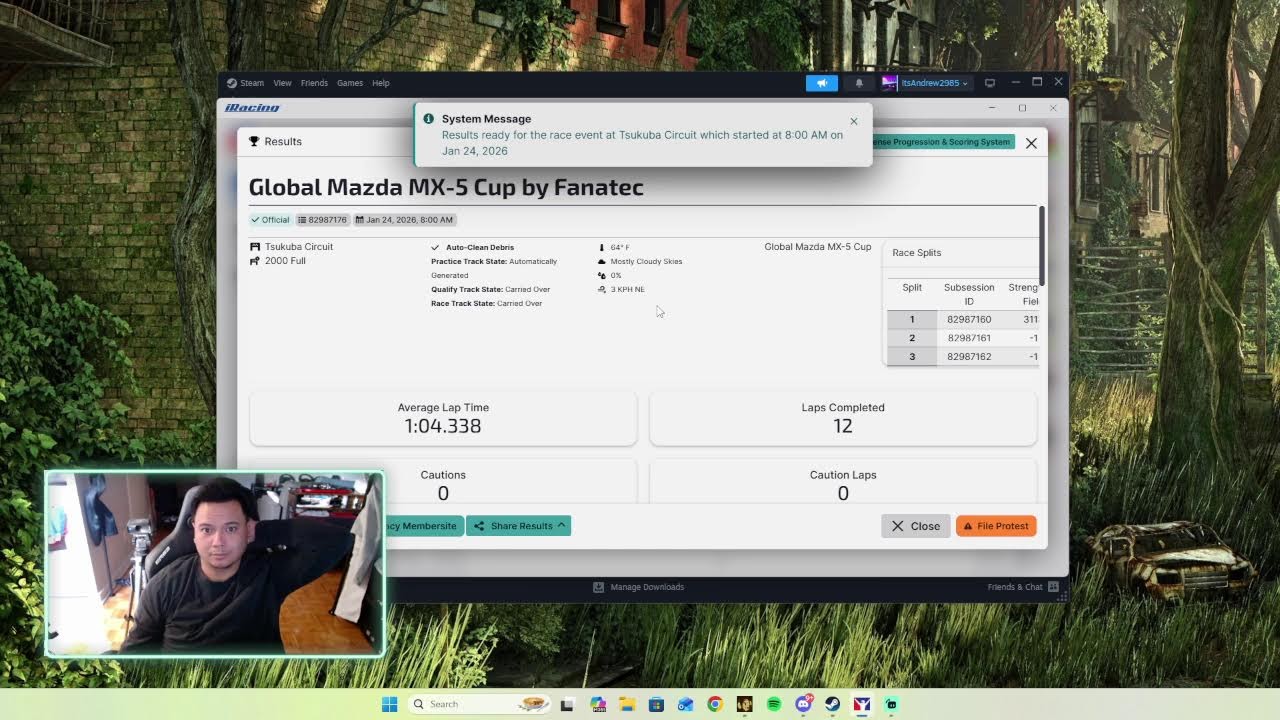Click the Subsession ID column header
The width and height of the screenshot is (1280, 720).
(969, 294)
